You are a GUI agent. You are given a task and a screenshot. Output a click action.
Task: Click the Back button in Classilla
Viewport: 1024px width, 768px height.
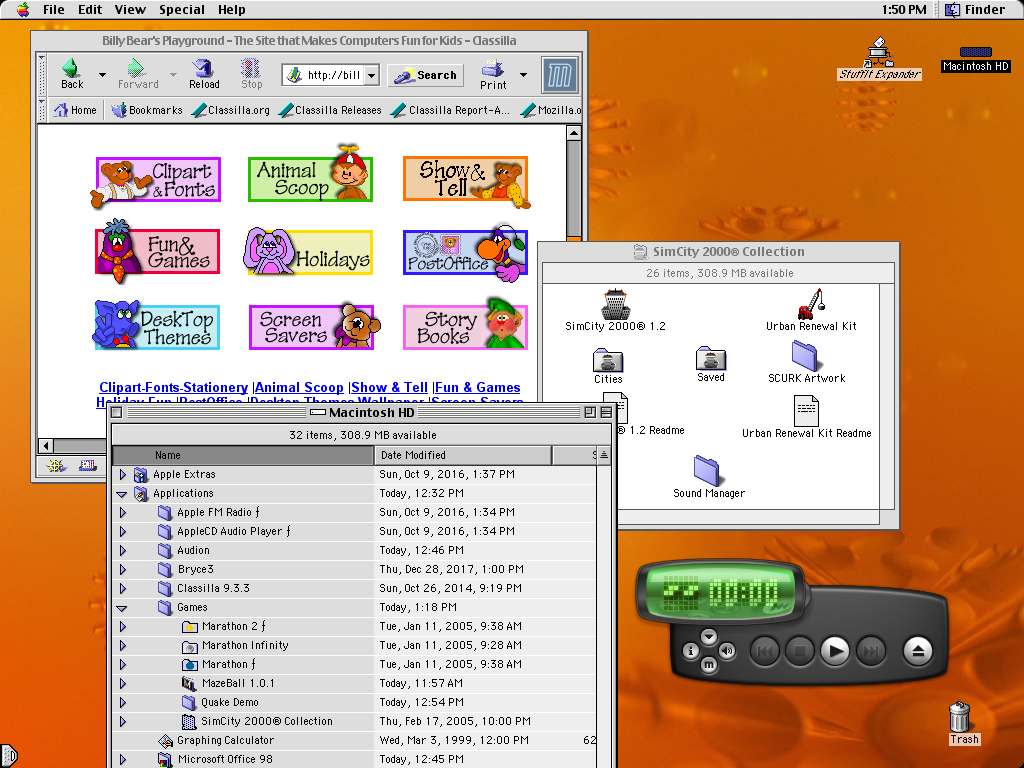pyautogui.click(x=71, y=73)
